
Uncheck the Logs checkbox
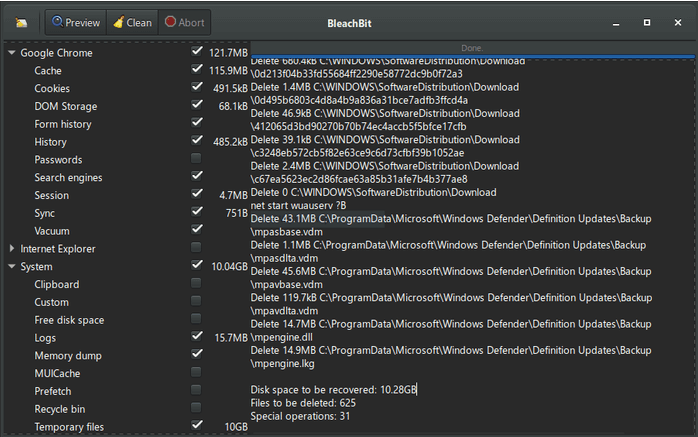(196, 336)
